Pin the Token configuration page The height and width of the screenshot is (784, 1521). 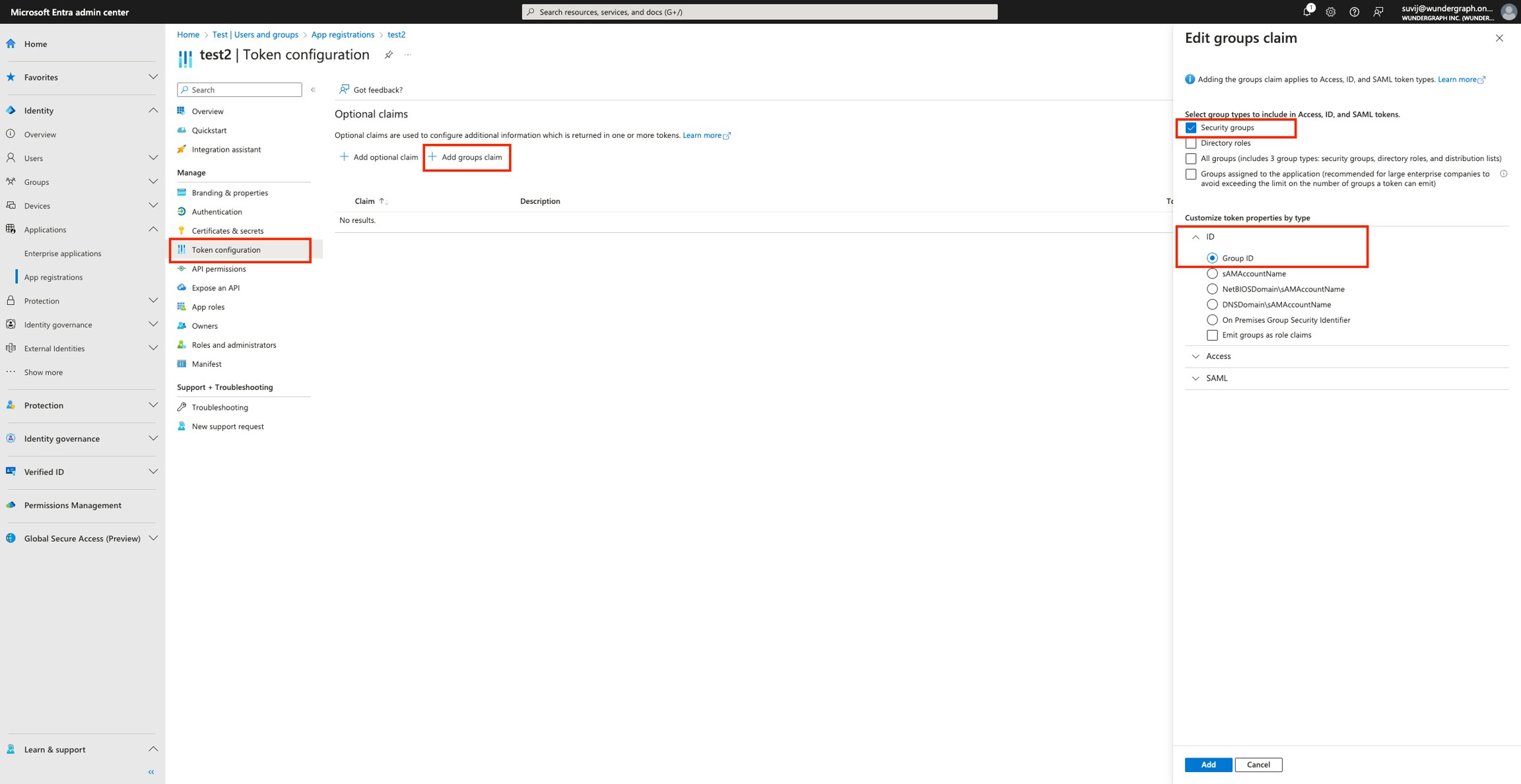pyautogui.click(x=388, y=55)
